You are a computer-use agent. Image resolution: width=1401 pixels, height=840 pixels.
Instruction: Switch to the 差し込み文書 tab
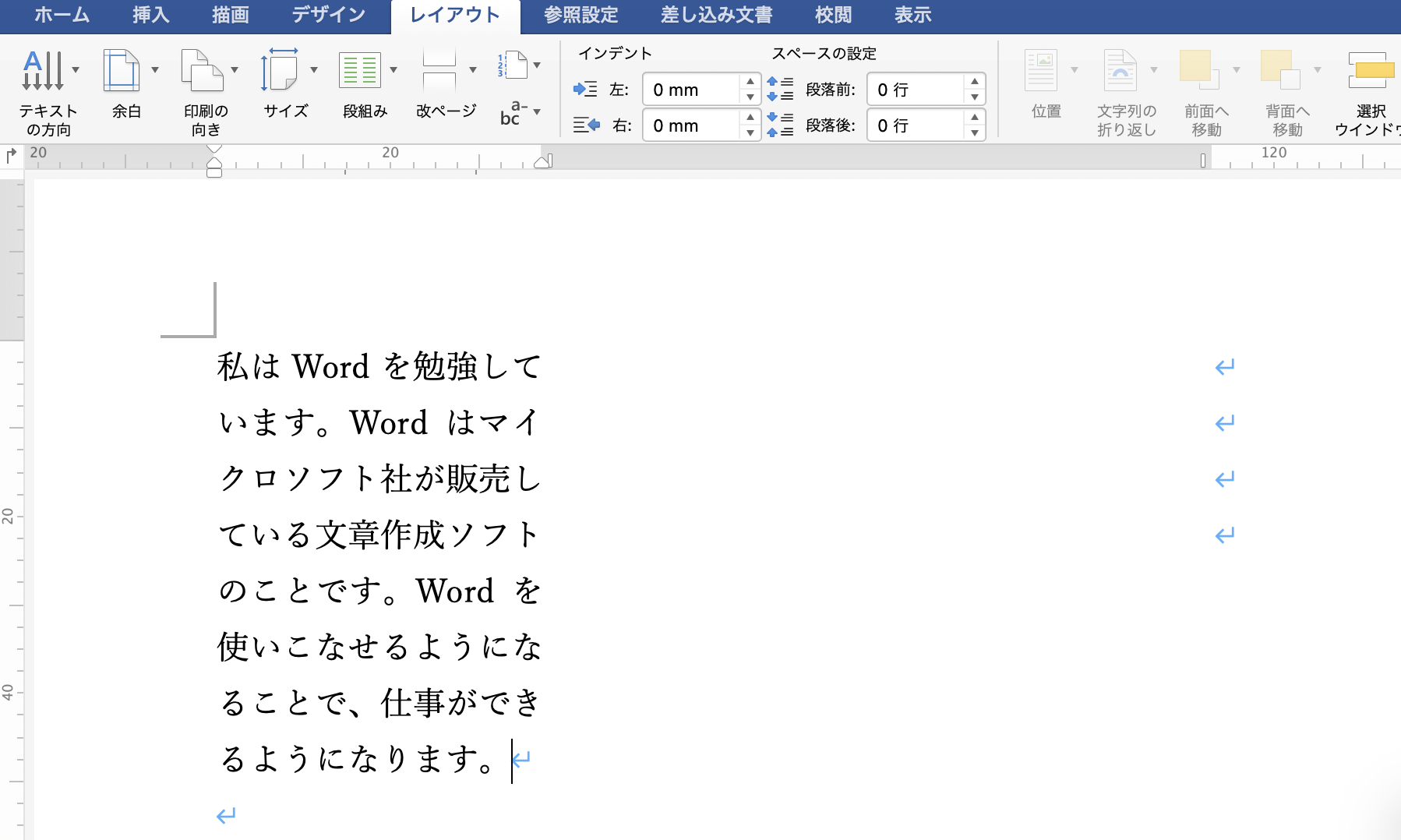tap(717, 15)
